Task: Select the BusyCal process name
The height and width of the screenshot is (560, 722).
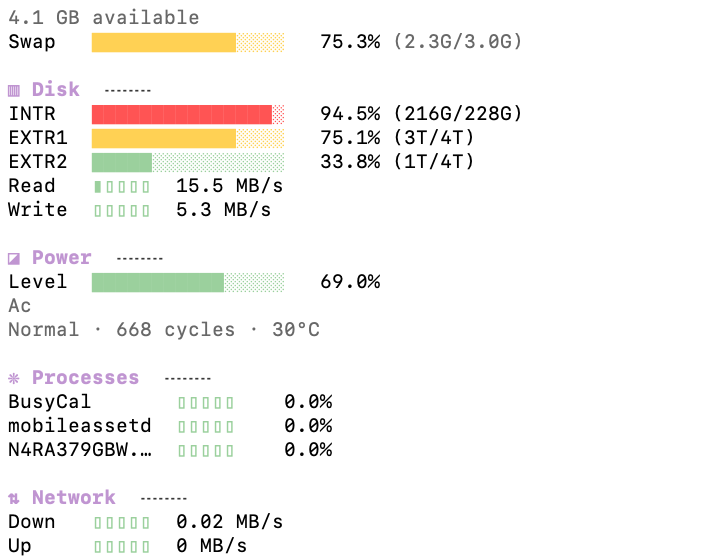Action: (x=50, y=402)
